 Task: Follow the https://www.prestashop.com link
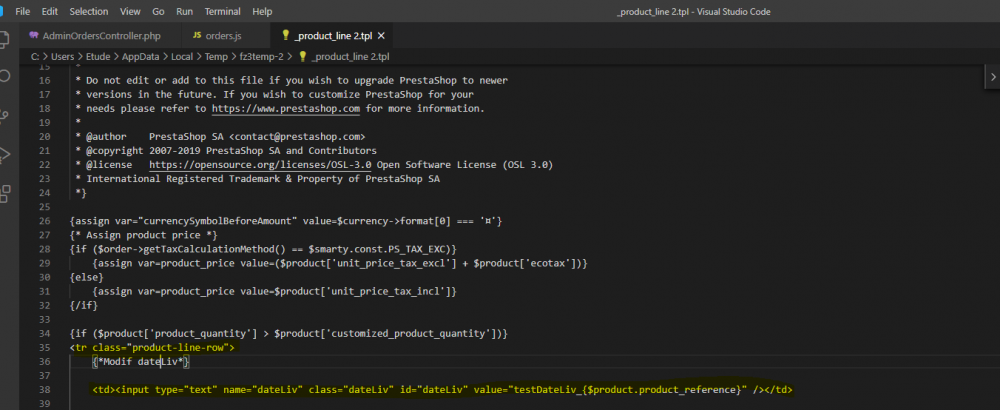286,108
